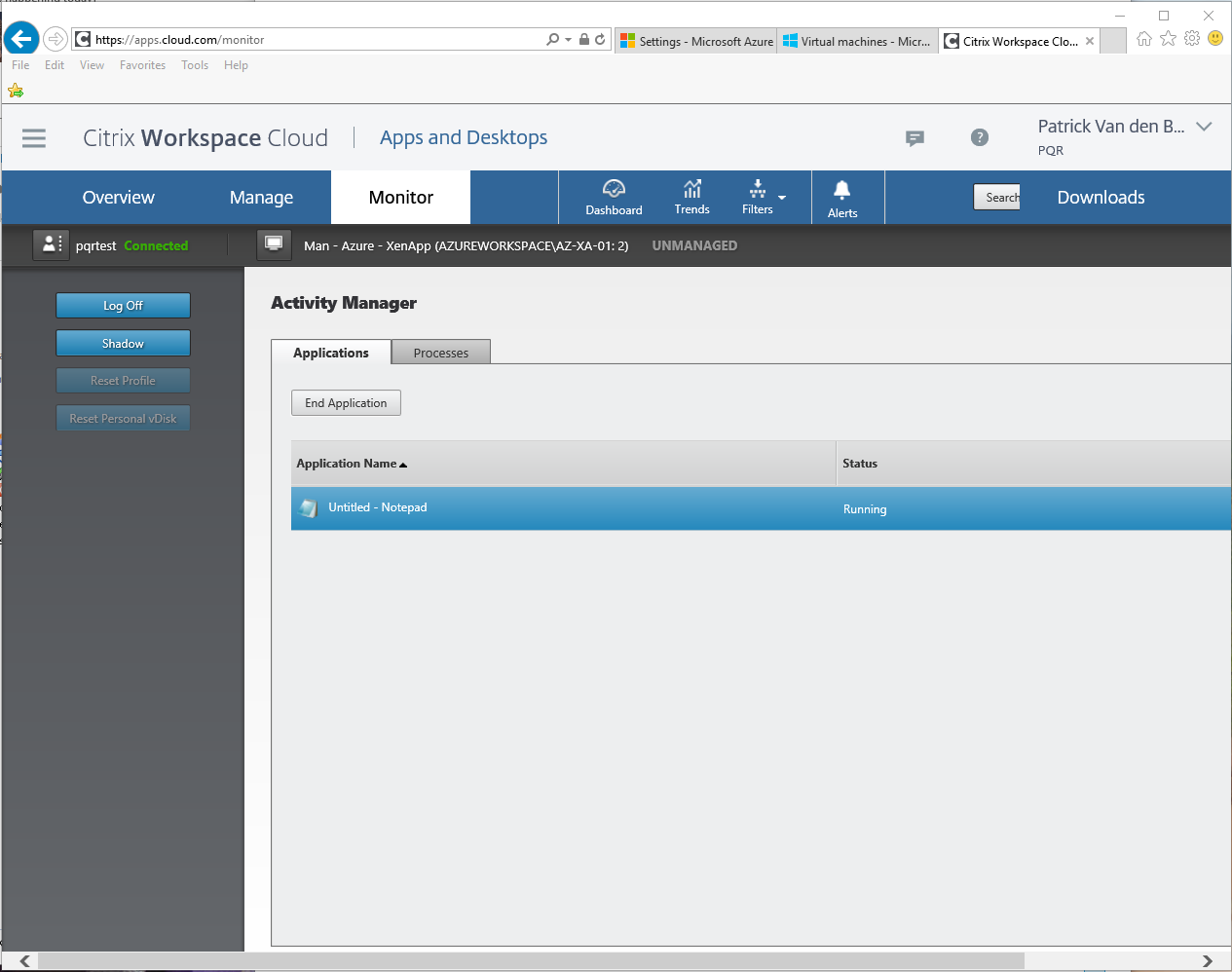Open a new browser tab
The height and width of the screenshot is (972, 1232).
(x=1113, y=41)
